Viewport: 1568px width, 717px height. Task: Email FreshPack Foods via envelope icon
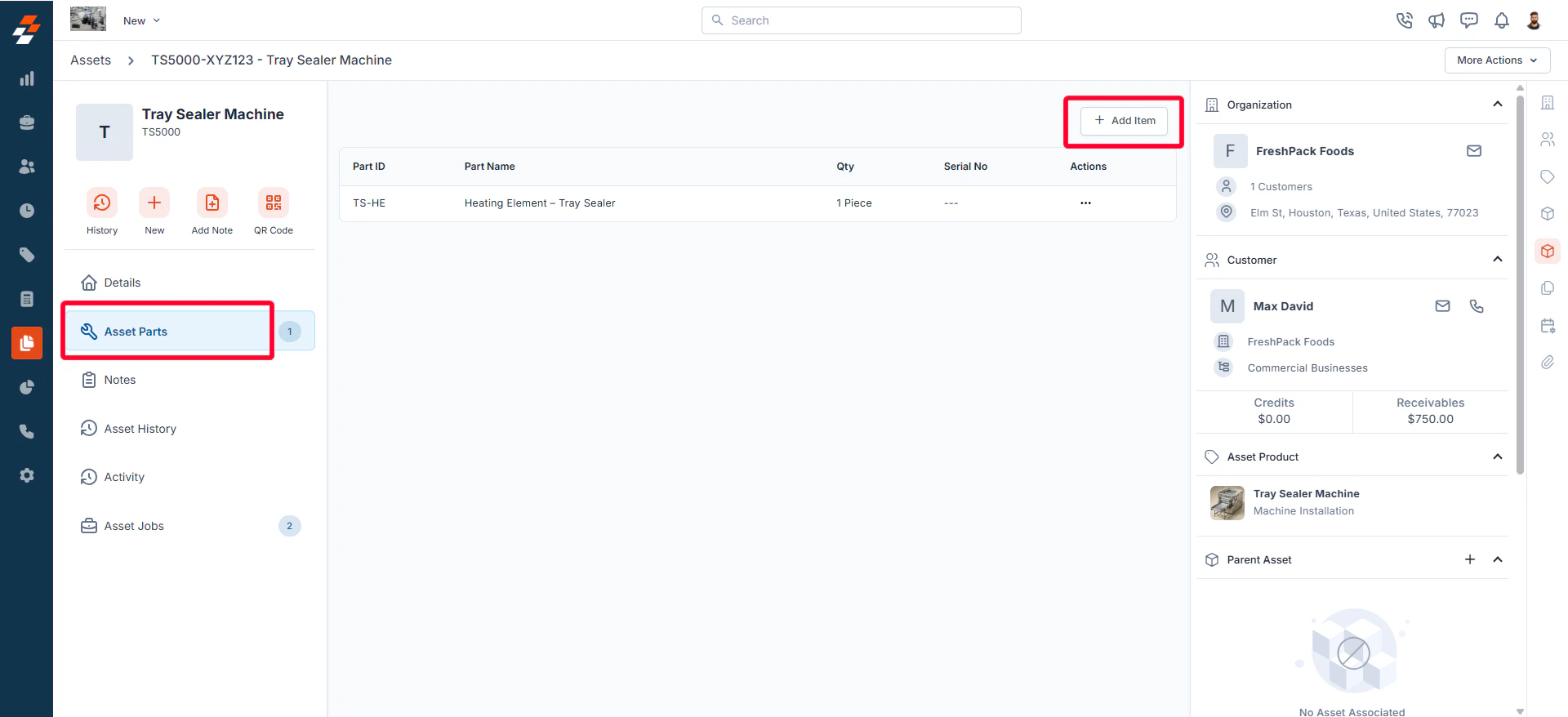pos(1474,151)
